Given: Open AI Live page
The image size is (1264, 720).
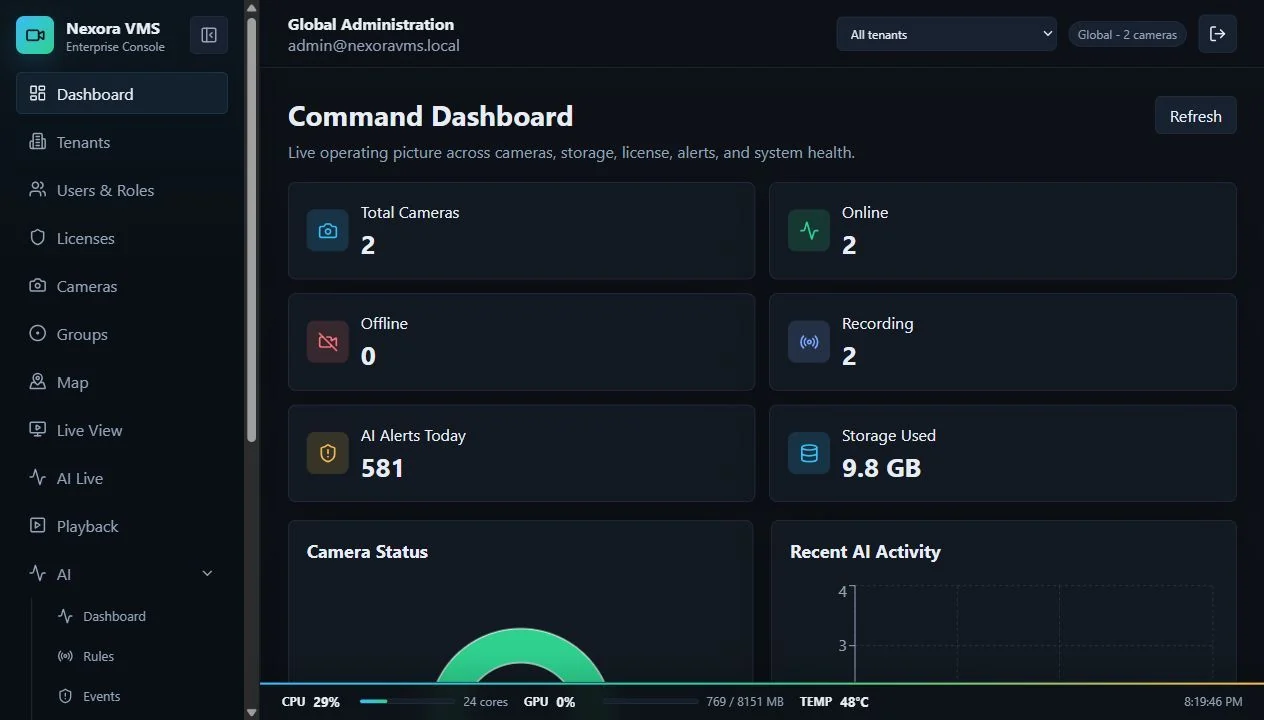Looking at the screenshot, I should [x=122, y=478].
